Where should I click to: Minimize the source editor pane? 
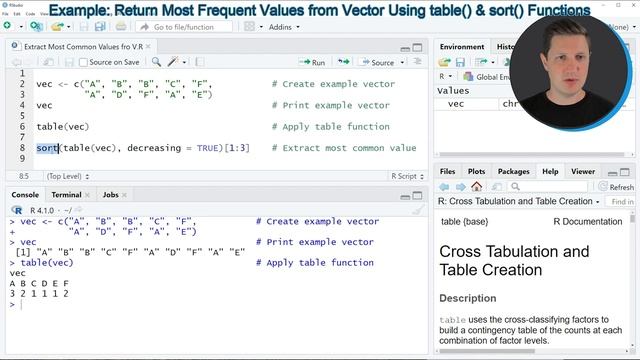405,48
